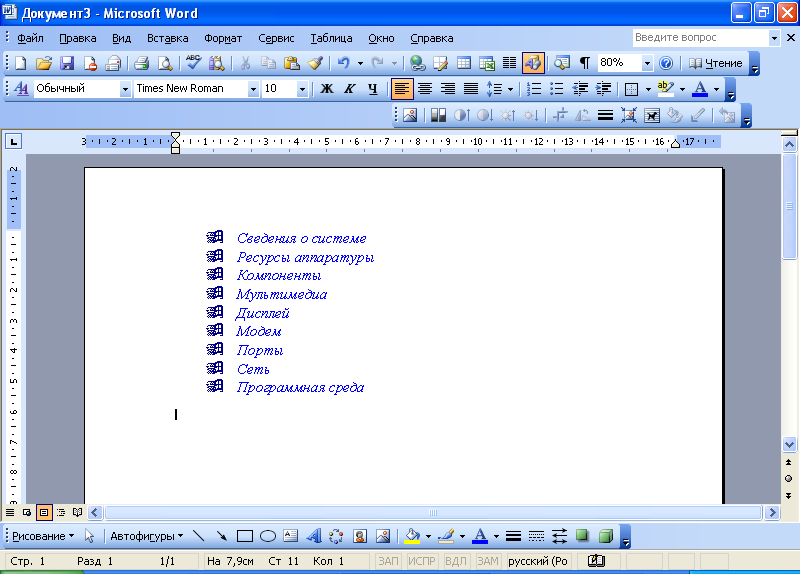This screenshot has width=800, height=574.
Task: Insert a table from the toolbar
Action: (x=464, y=63)
